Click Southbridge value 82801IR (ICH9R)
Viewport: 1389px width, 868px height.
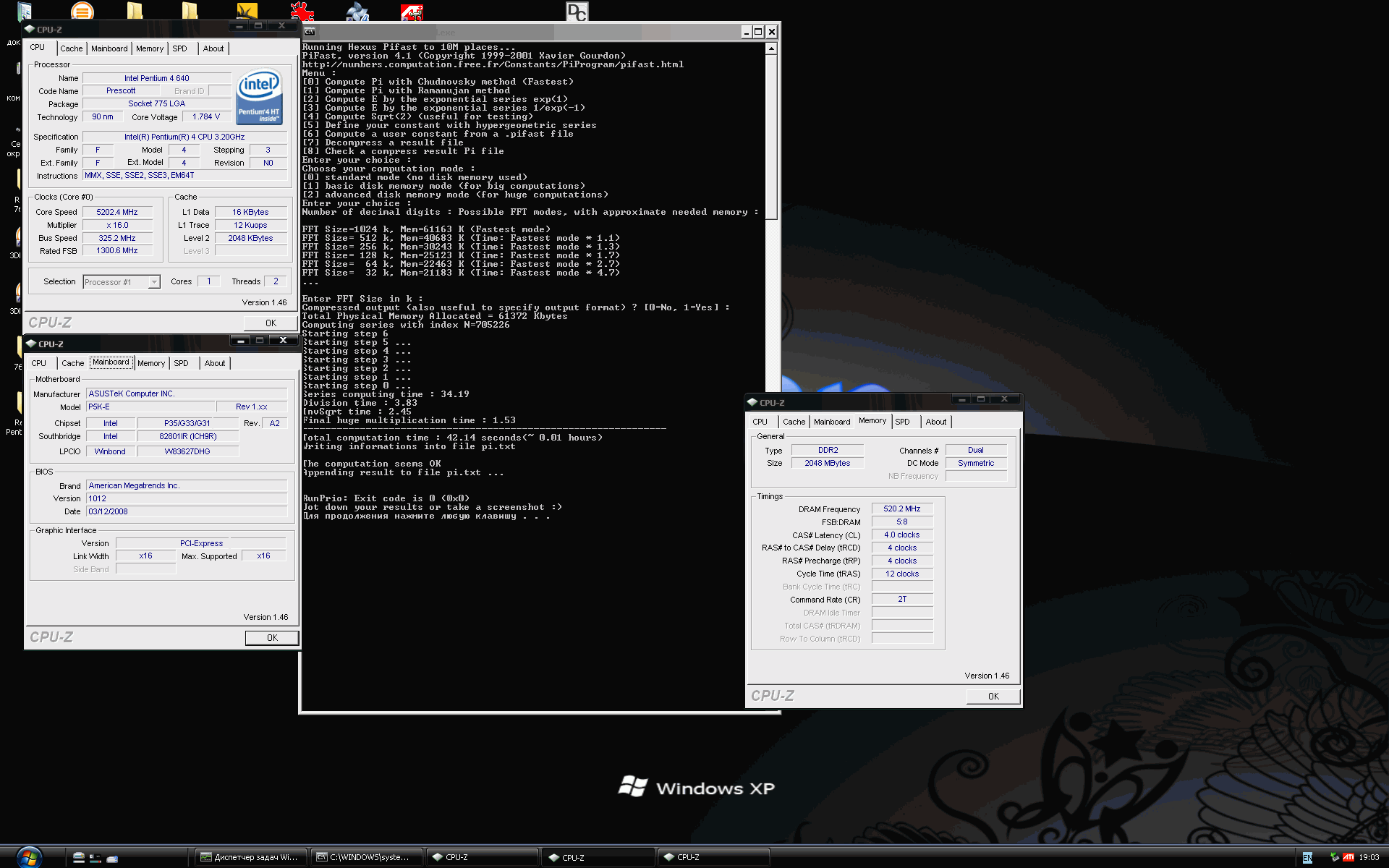click(x=188, y=436)
